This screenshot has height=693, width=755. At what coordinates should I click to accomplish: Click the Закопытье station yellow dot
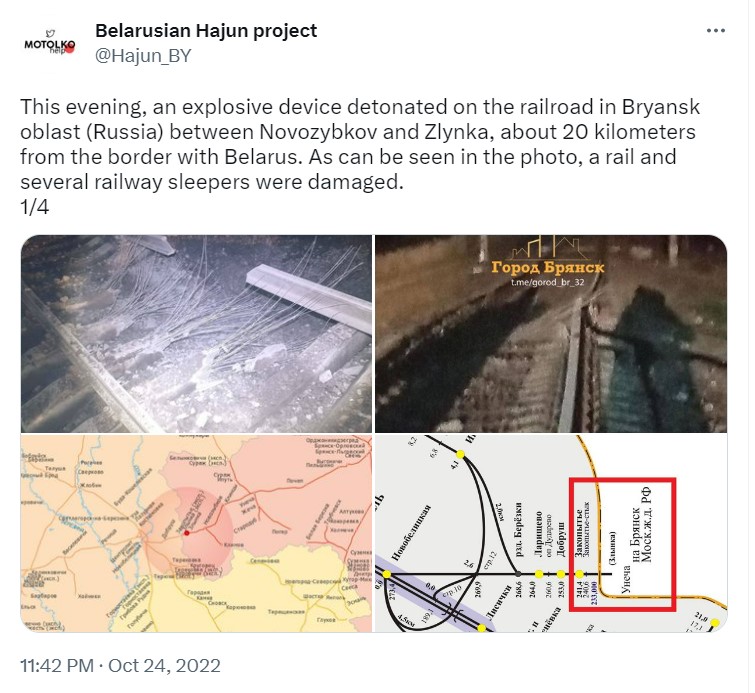click(580, 574)
